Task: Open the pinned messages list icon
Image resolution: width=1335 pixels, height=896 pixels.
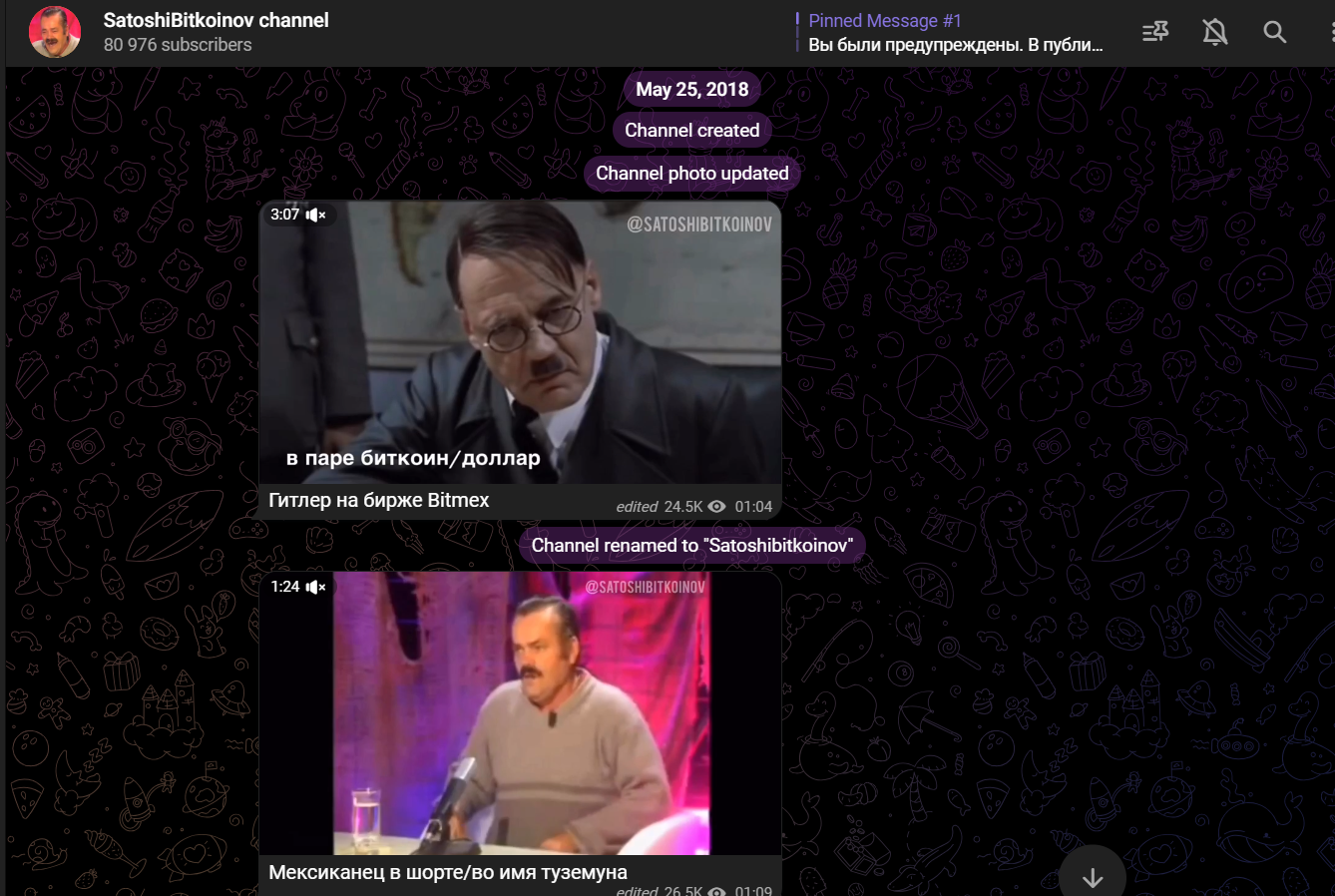Action: coord(1155,32)
